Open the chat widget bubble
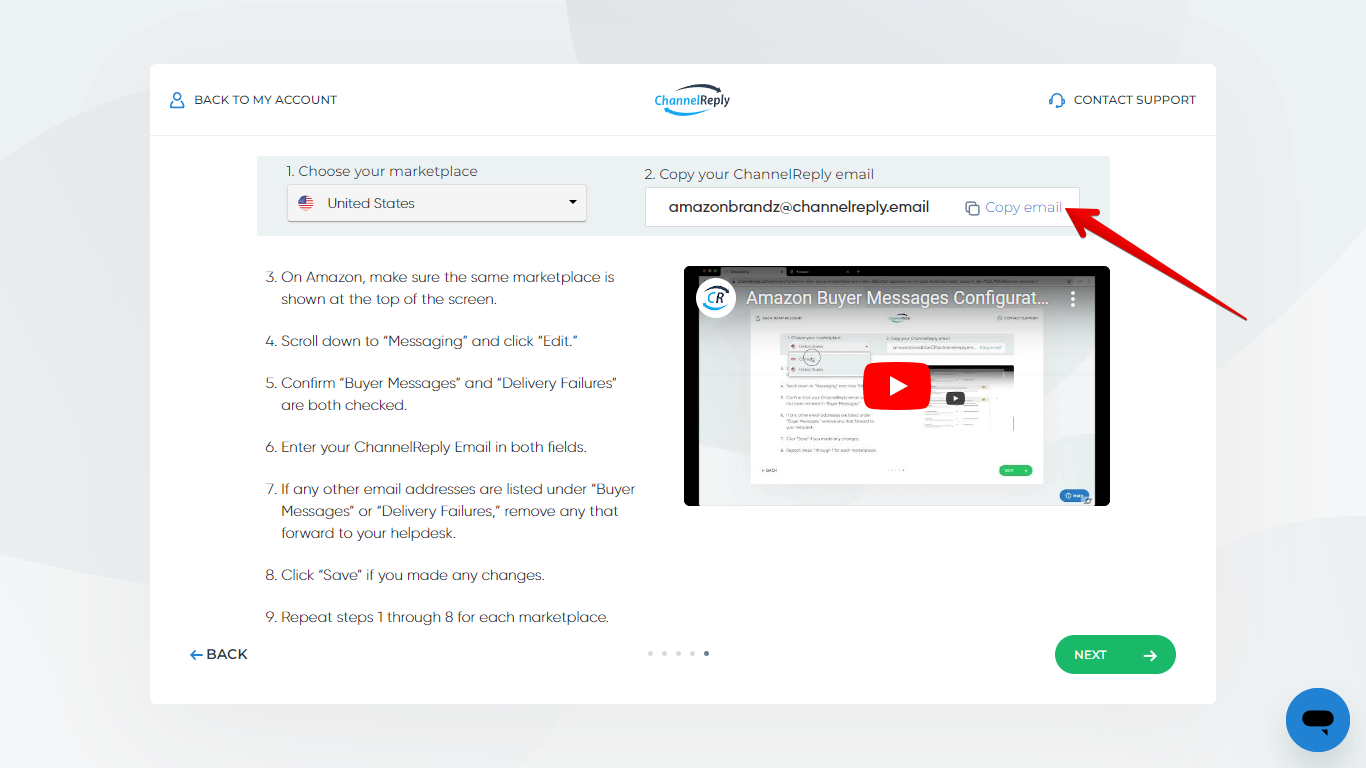The width and height of the screenshot is (1366, 768). (x=1318, y=720)
